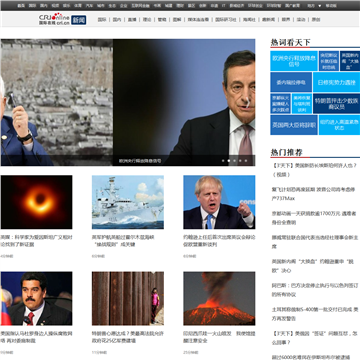Open the erupting volcano thumbnail article

[x=219, y=298]
